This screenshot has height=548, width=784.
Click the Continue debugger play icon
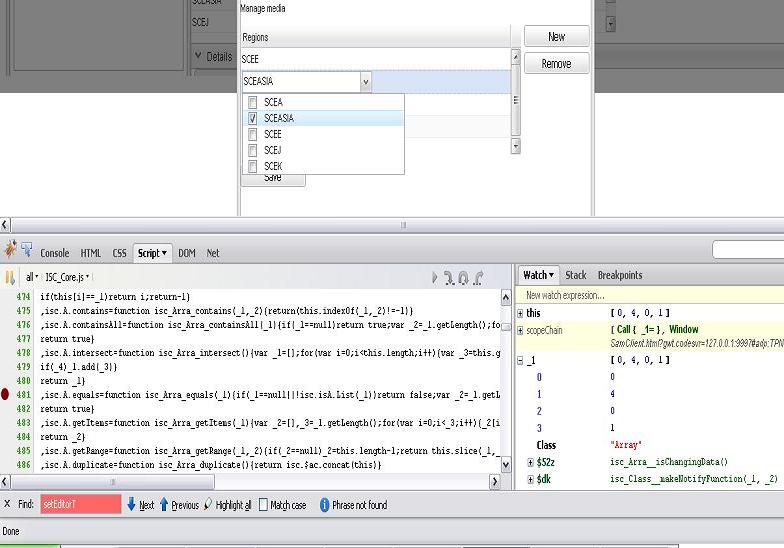[x=435, y=277]
